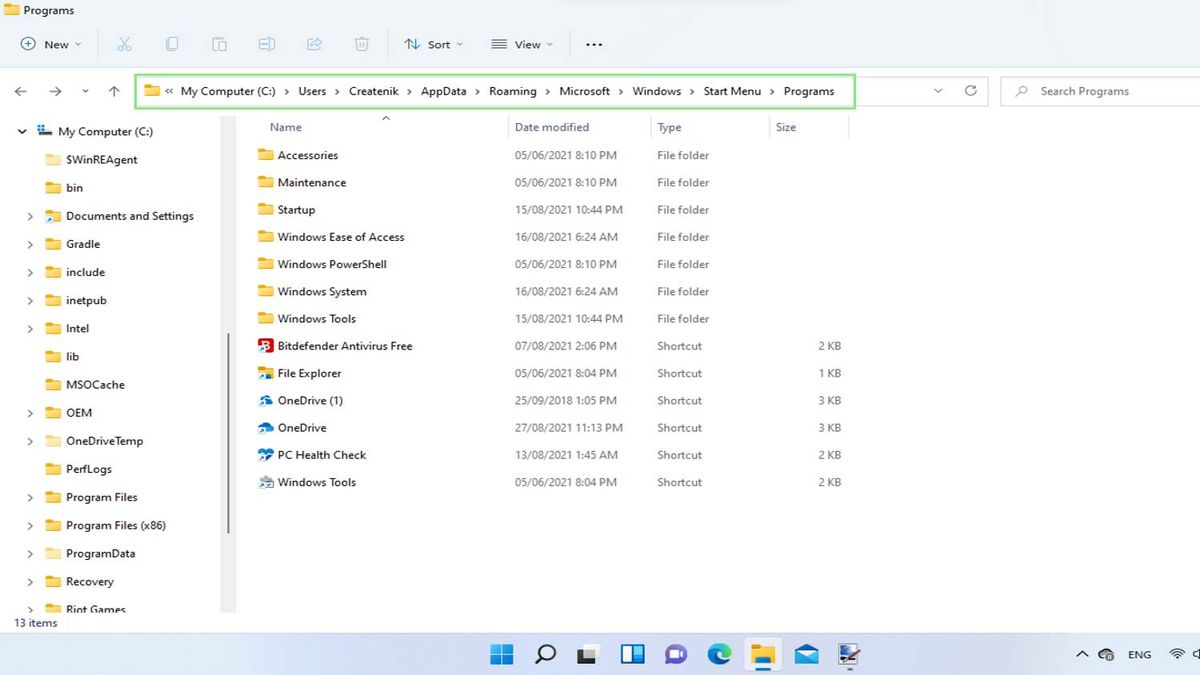Select the Copy icon
1200x675 pixels.
pos(172,44)
